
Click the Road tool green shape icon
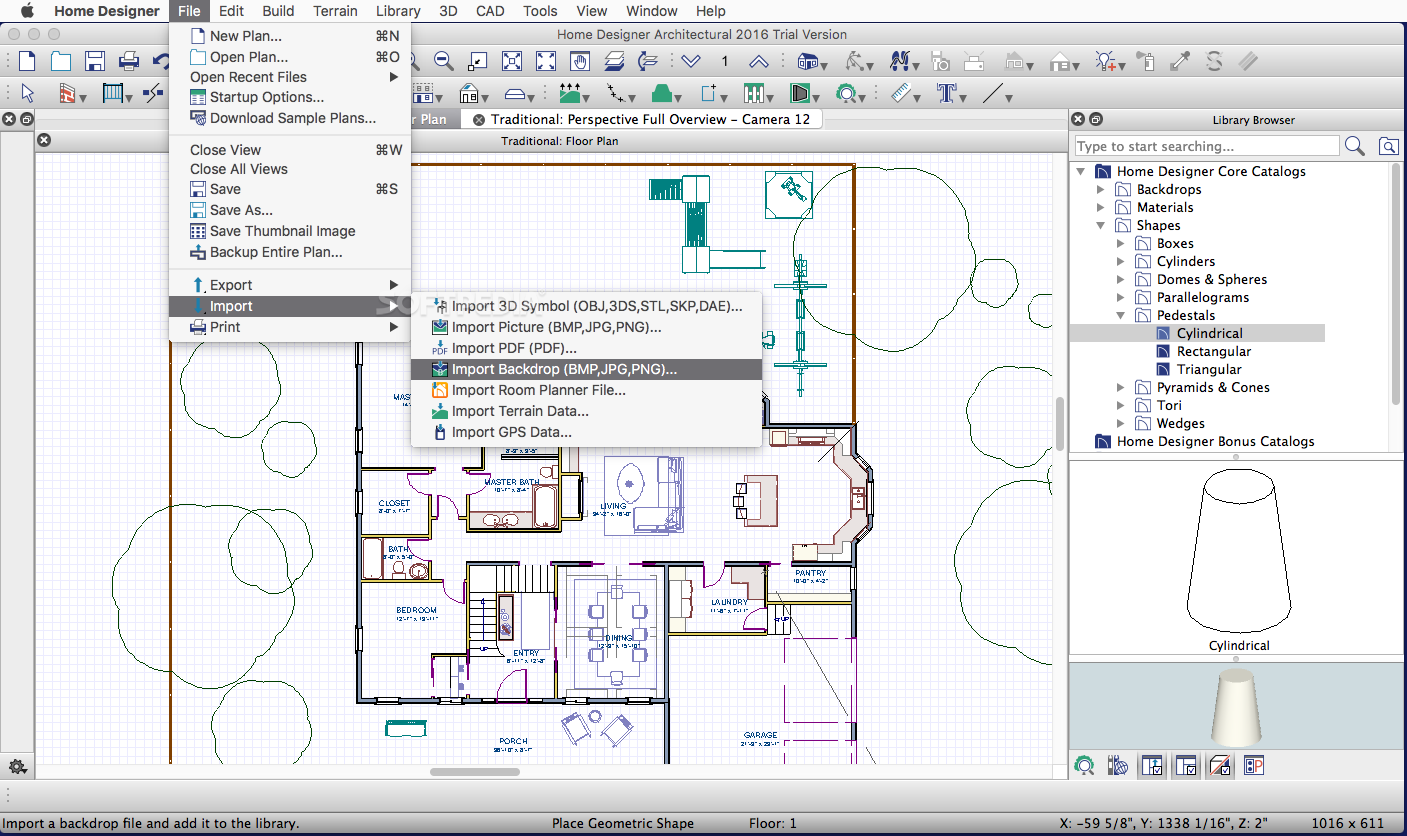(x=660, y=94)
